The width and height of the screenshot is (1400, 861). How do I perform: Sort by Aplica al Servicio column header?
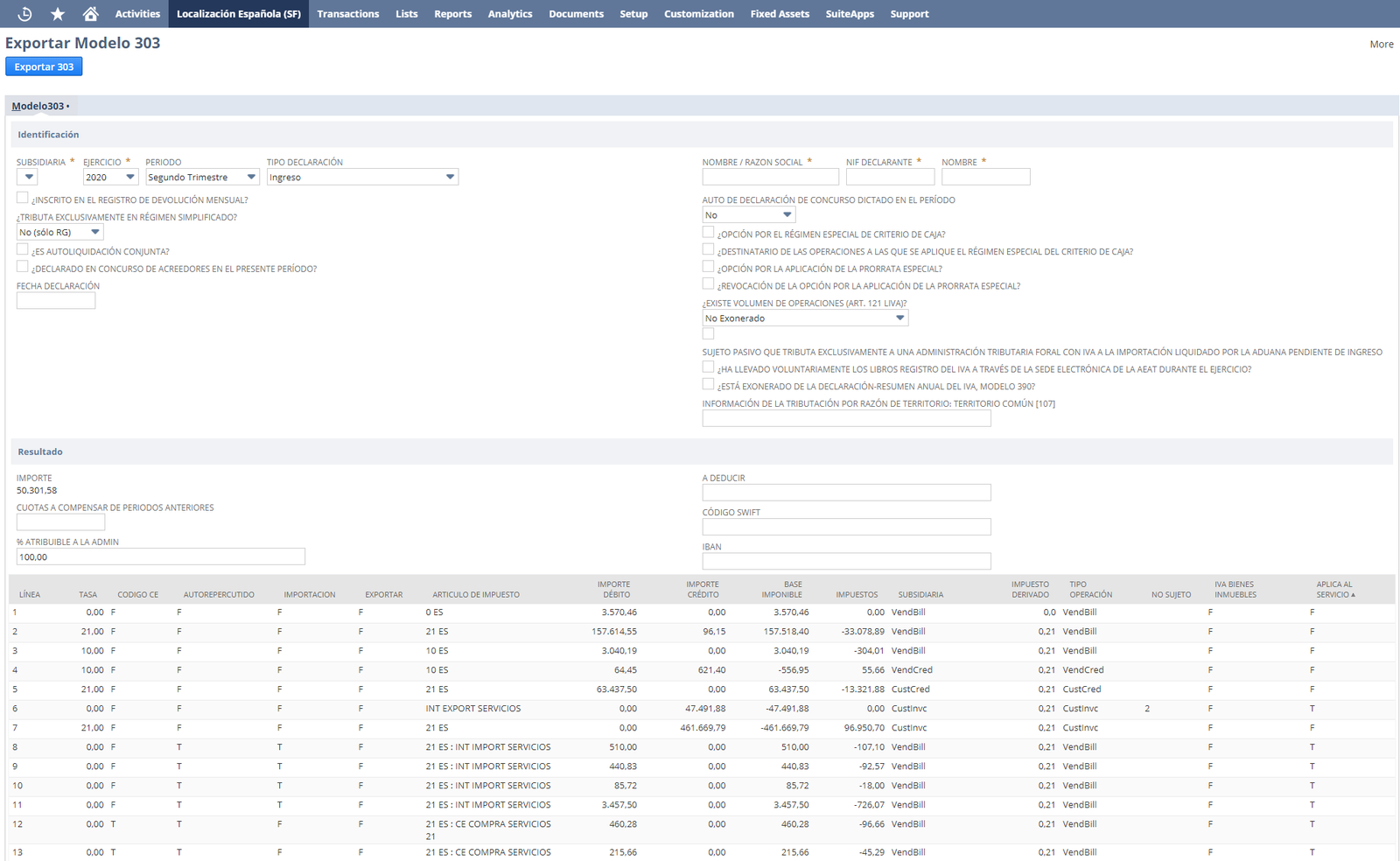coord(1335,589)
